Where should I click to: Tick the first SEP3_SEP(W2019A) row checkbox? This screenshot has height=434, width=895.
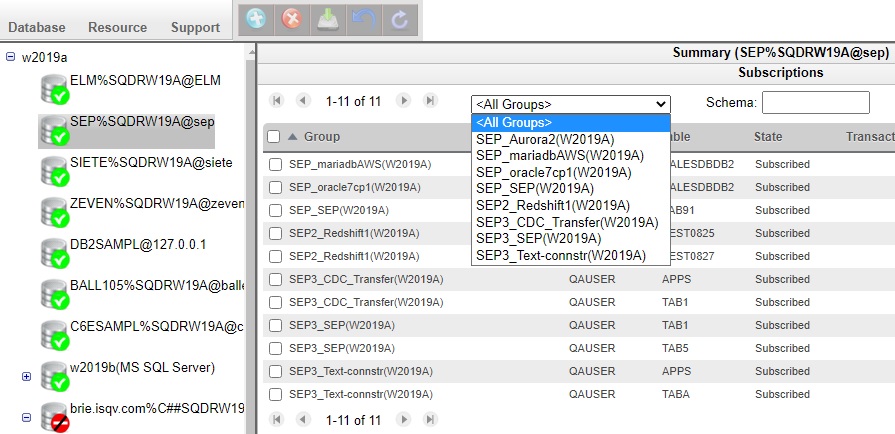point(276,326)
